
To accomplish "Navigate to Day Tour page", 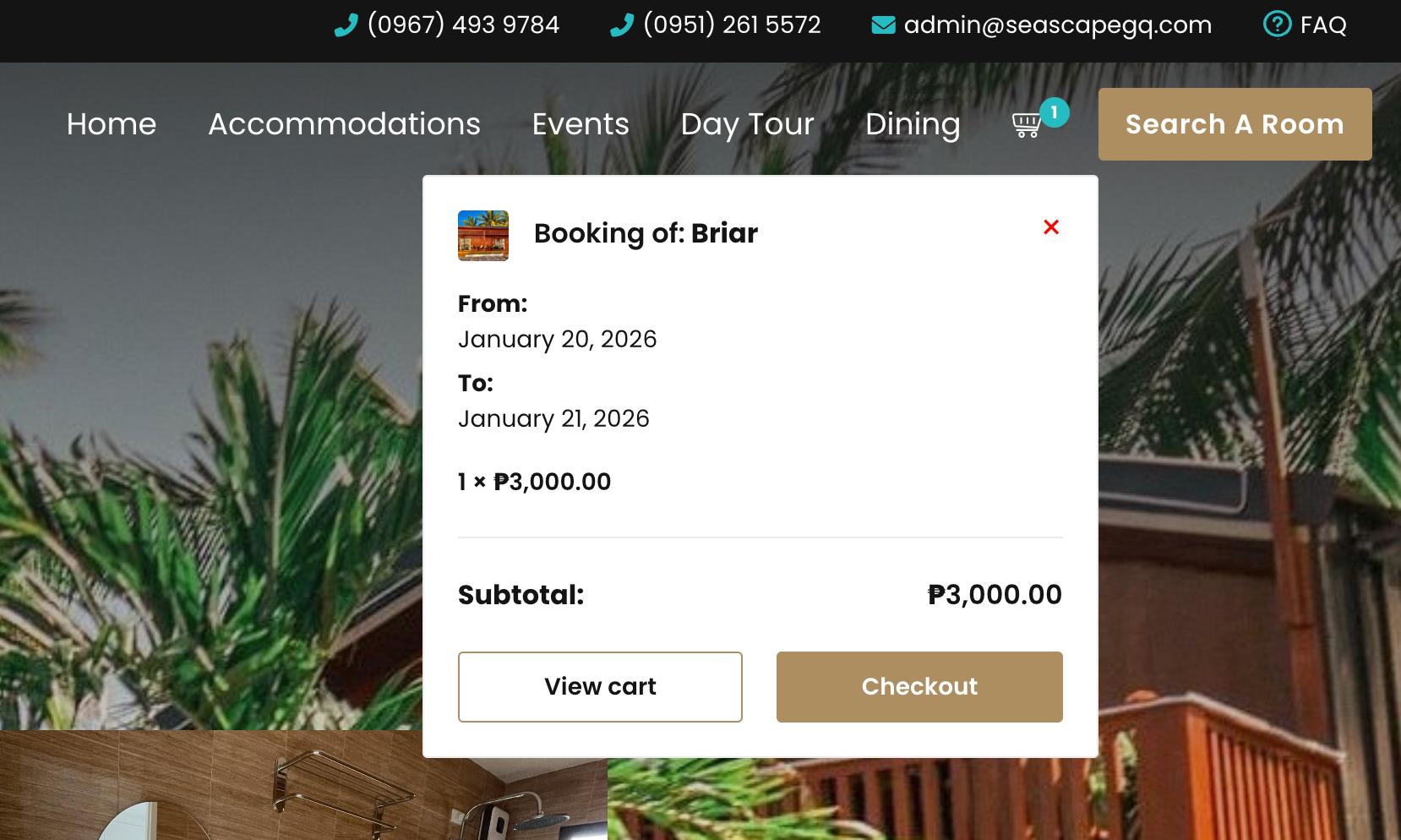I will click(x=747, y=124).
